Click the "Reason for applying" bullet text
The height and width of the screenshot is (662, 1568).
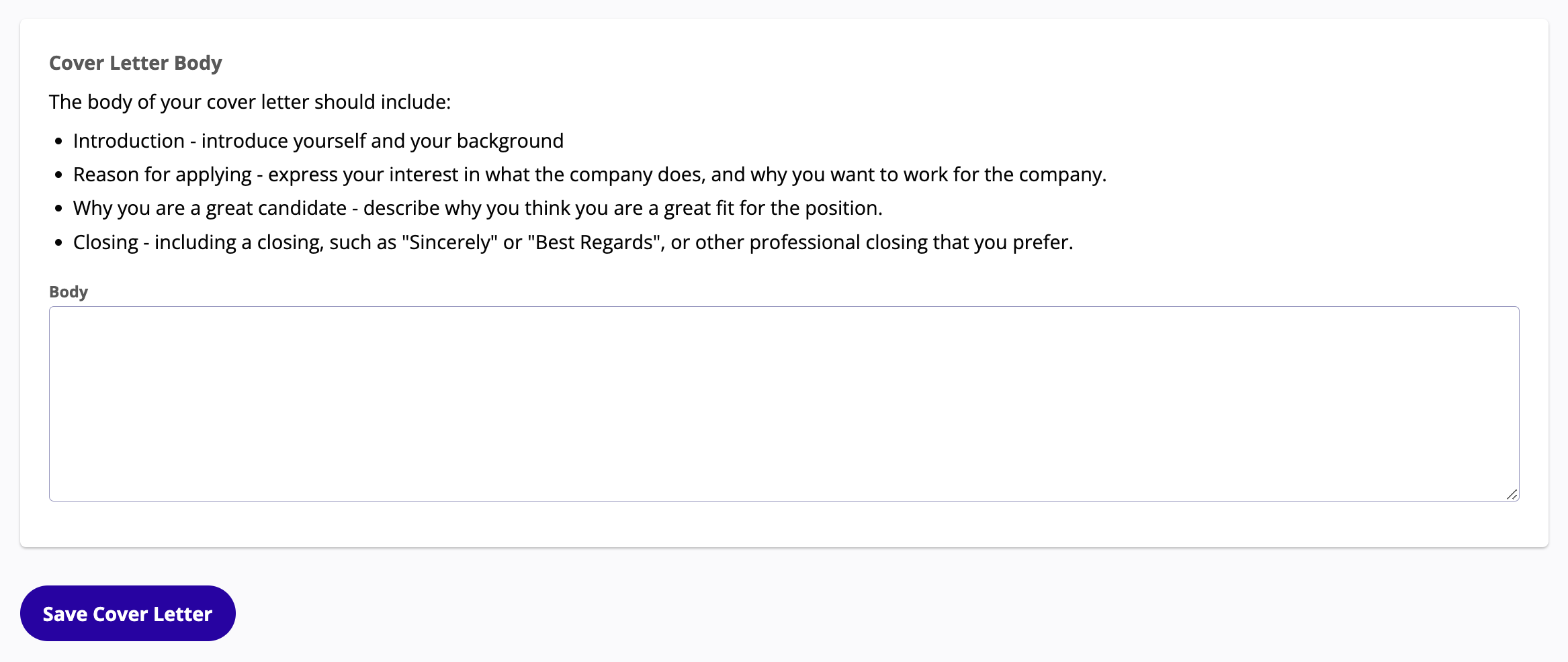coord(589,175)
